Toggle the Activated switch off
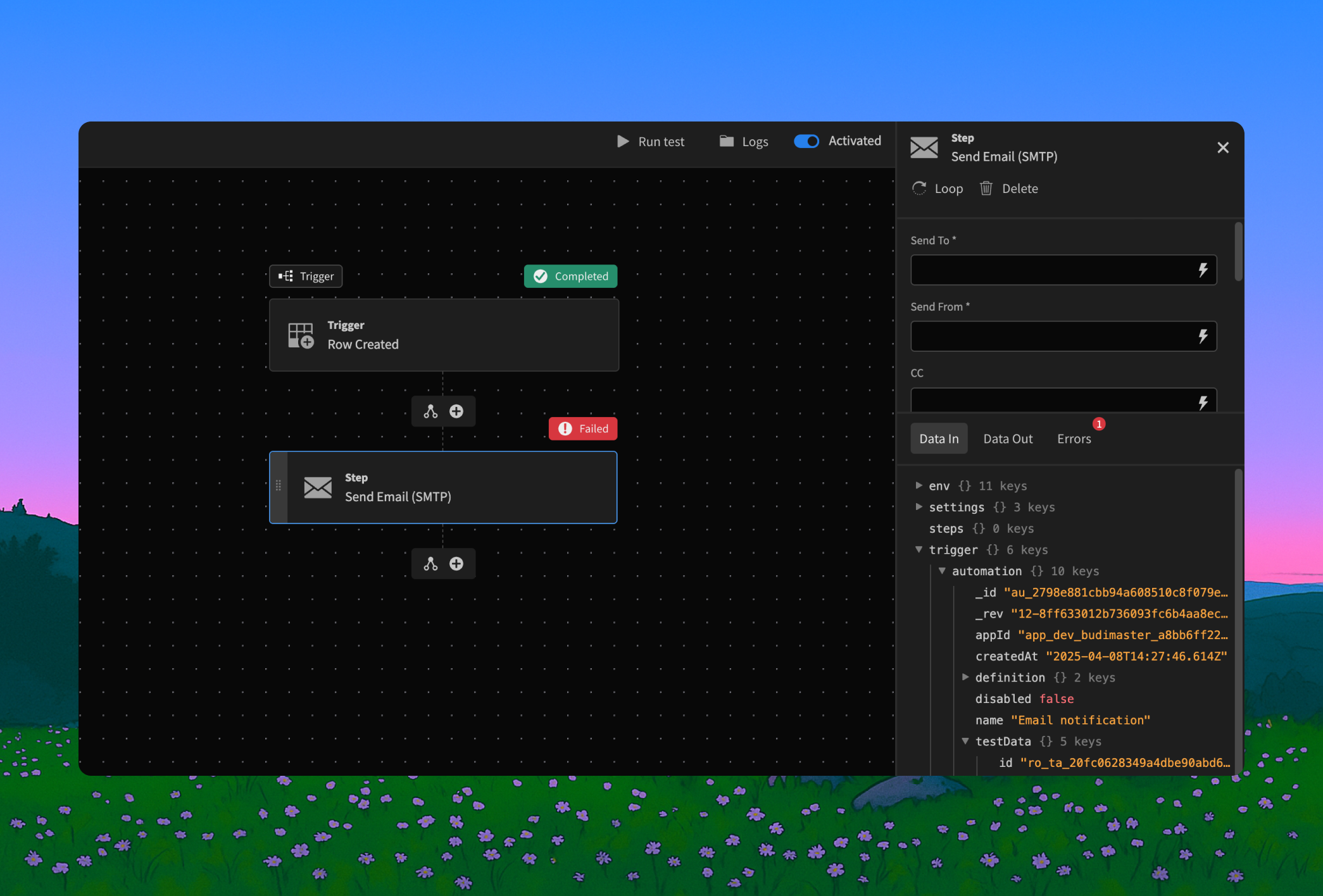 (806, 141)
